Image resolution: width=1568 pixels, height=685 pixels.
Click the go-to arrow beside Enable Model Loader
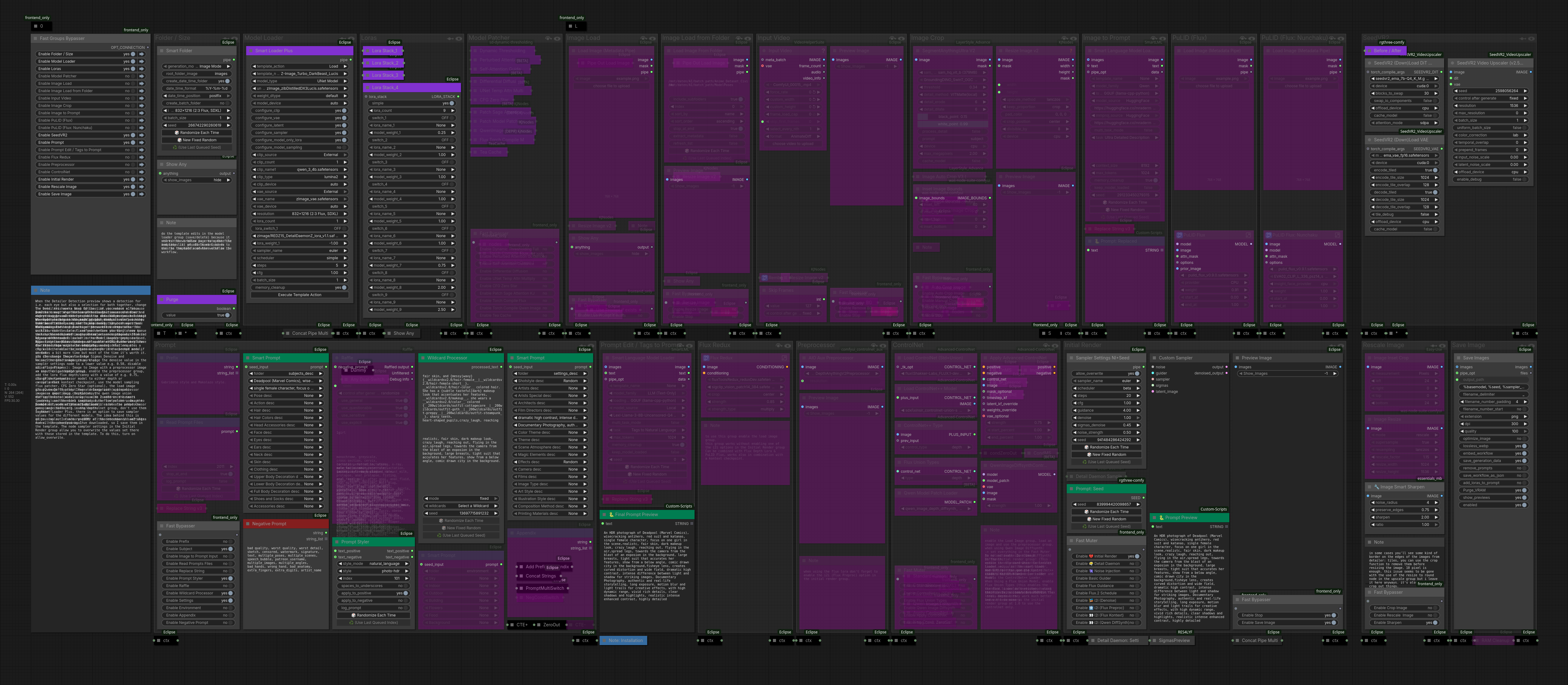(142, 61)
